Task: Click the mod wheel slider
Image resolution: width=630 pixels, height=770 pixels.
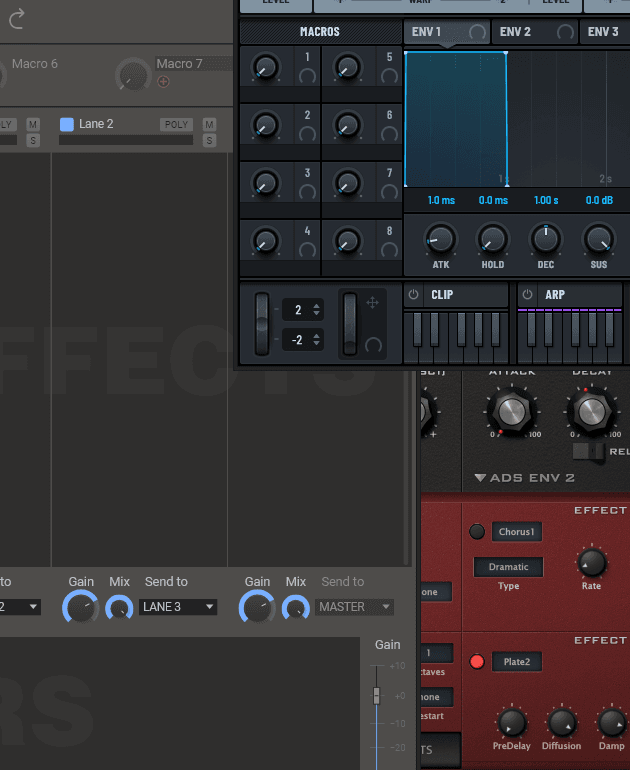Action: pos(350,324)
